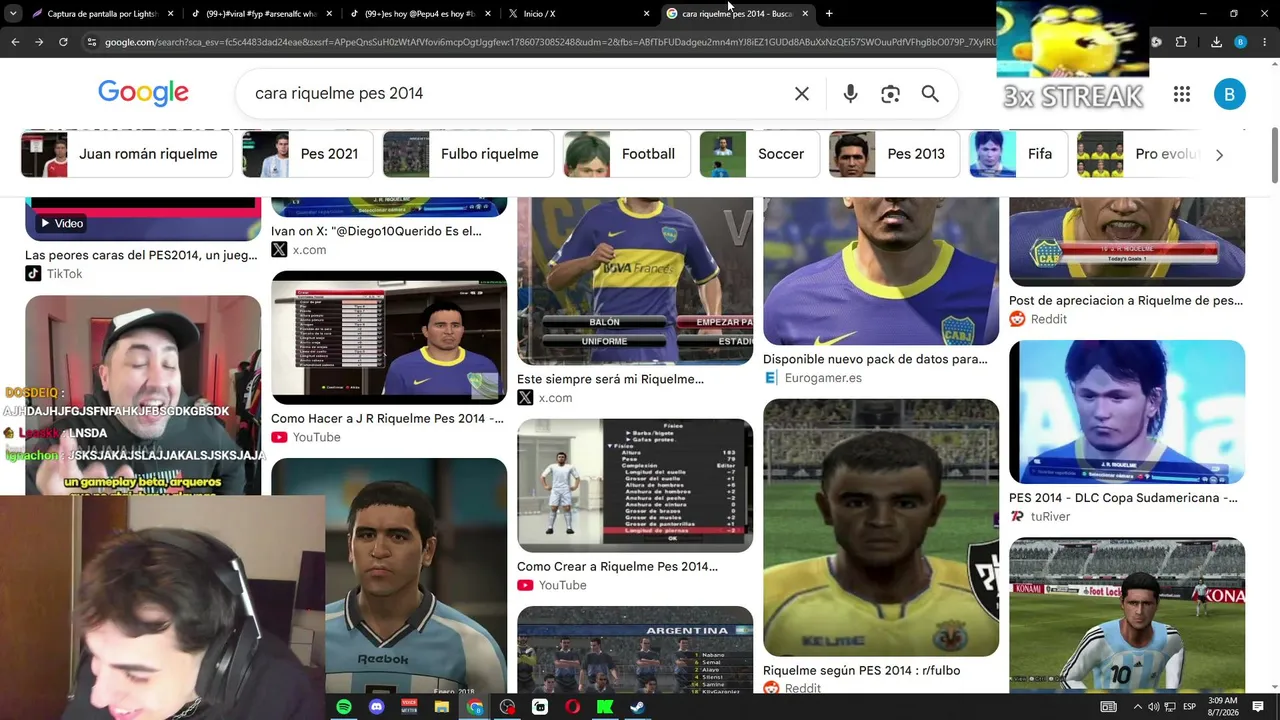Switch to Chrome in the taskbar

[x=475, y=707]
